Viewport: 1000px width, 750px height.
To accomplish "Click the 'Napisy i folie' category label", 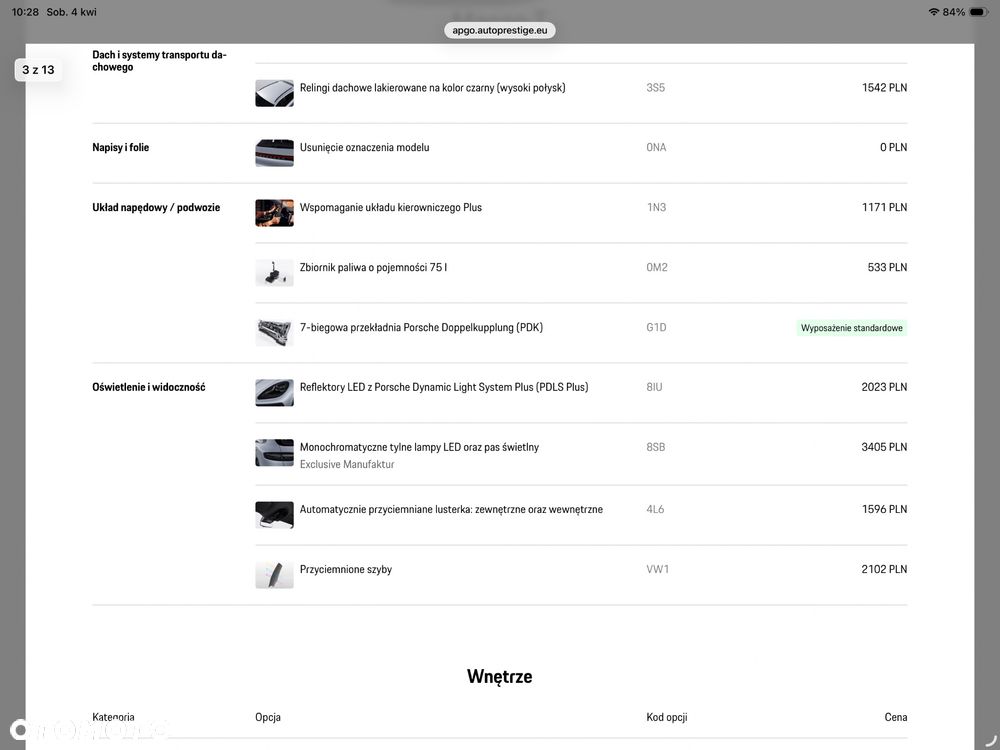I will point(121,147).
